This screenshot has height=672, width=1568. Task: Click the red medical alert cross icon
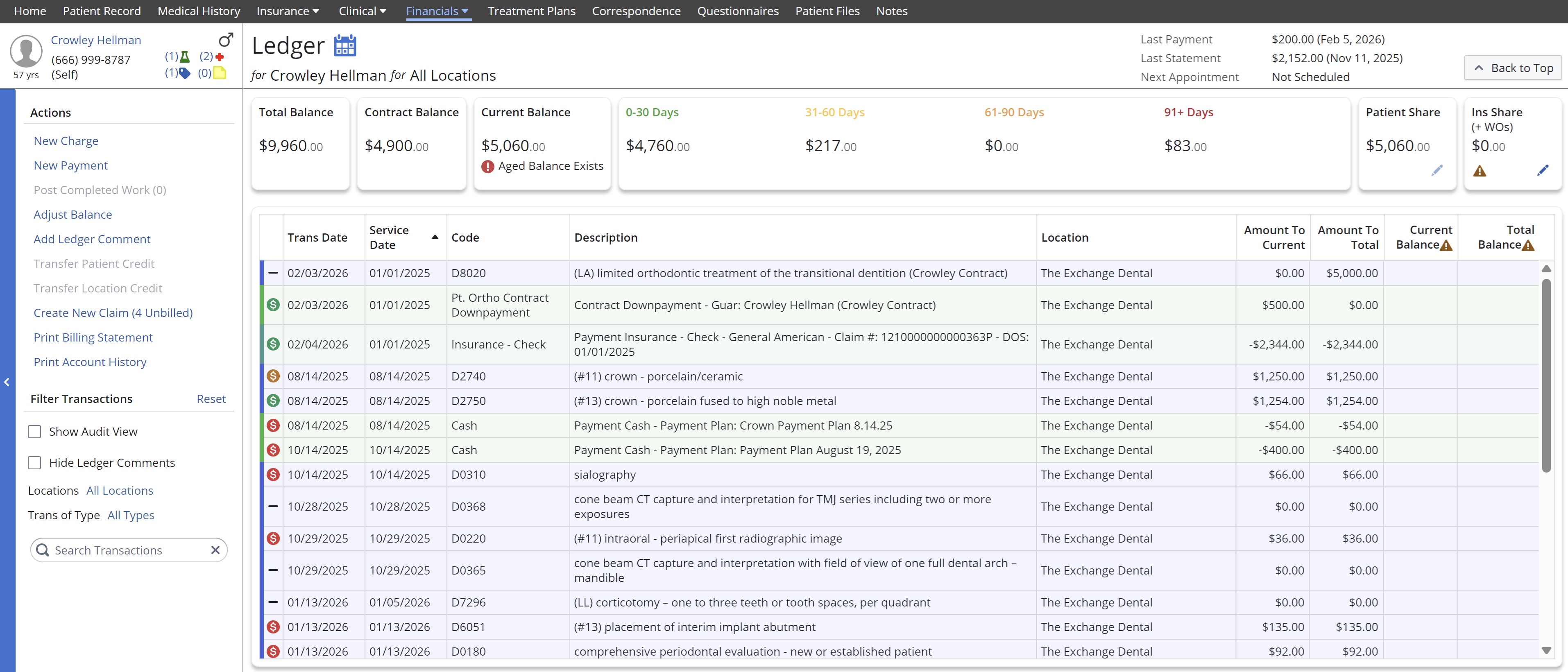click(x=220, y=57)
